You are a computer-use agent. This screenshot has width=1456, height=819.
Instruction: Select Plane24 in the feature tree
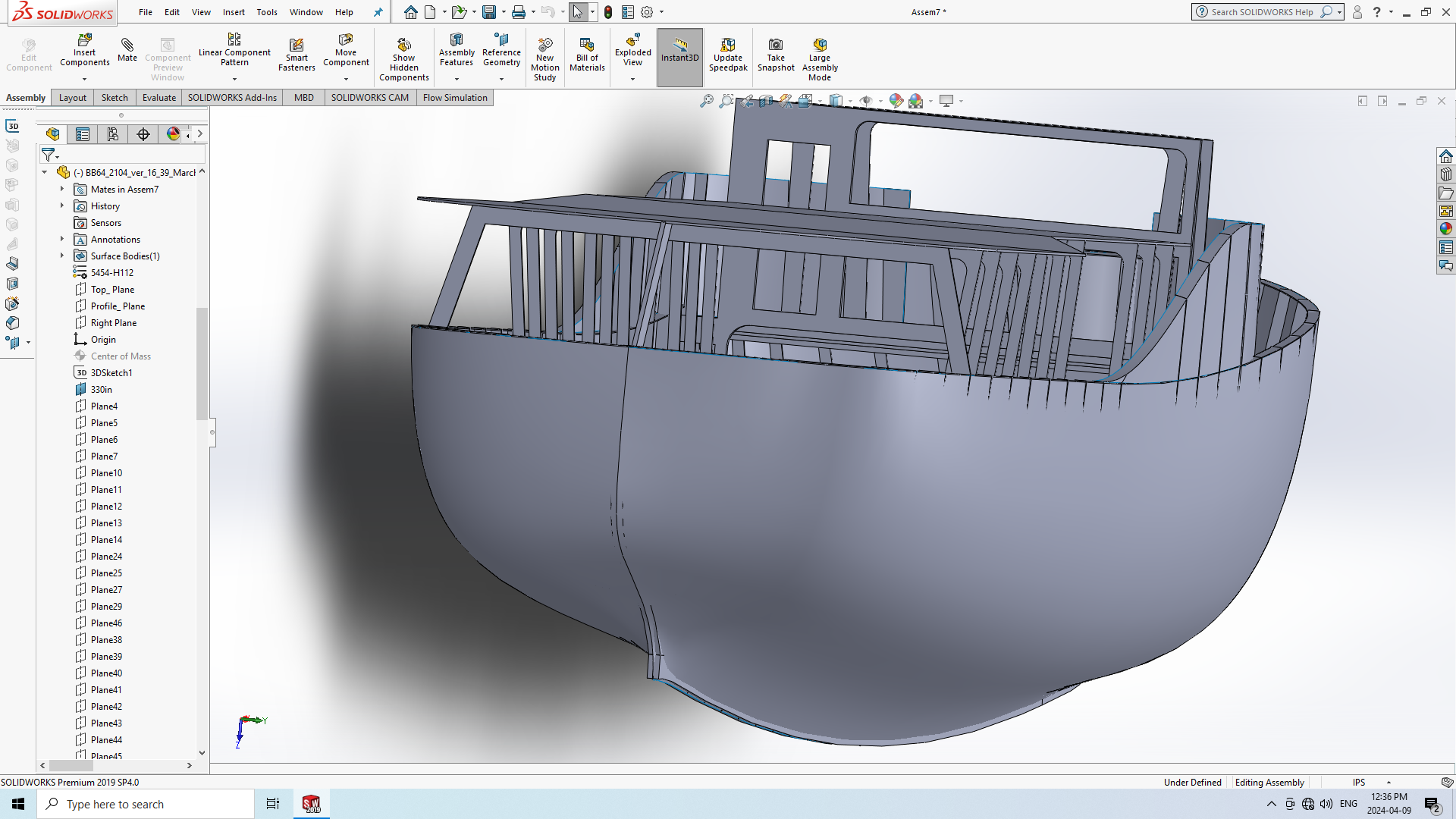pos(106,557)
